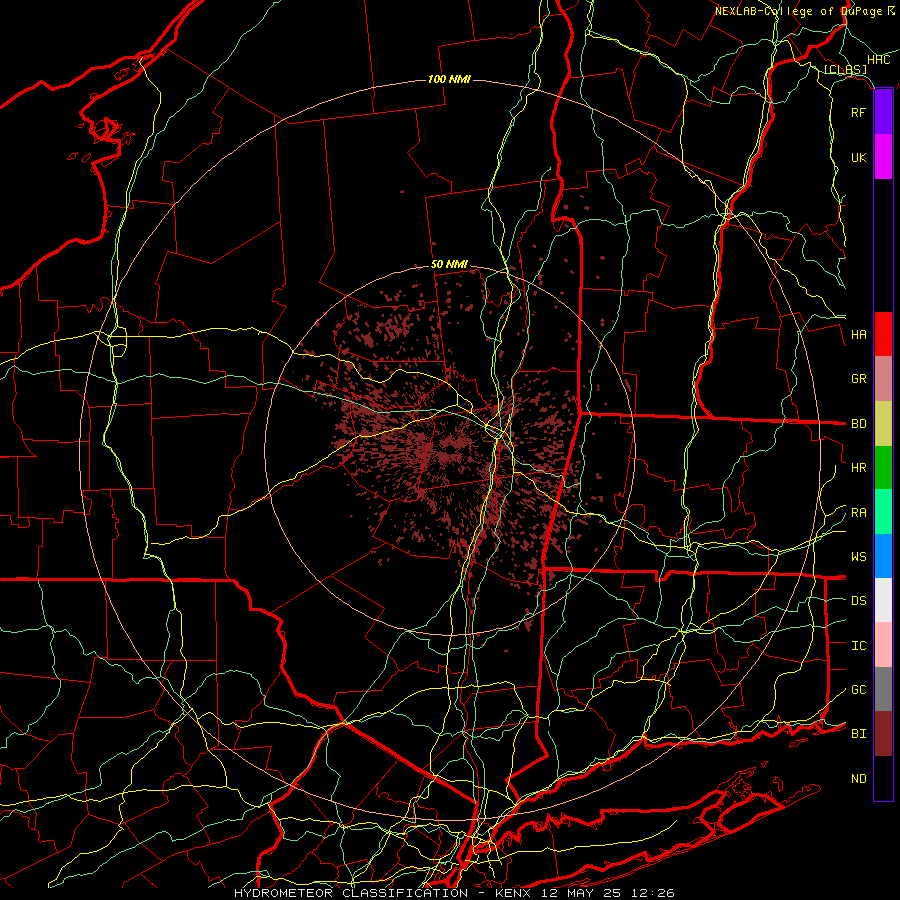Click the UK magenta legend swatch
900x900 pixels.
click(x=883, y=157)
